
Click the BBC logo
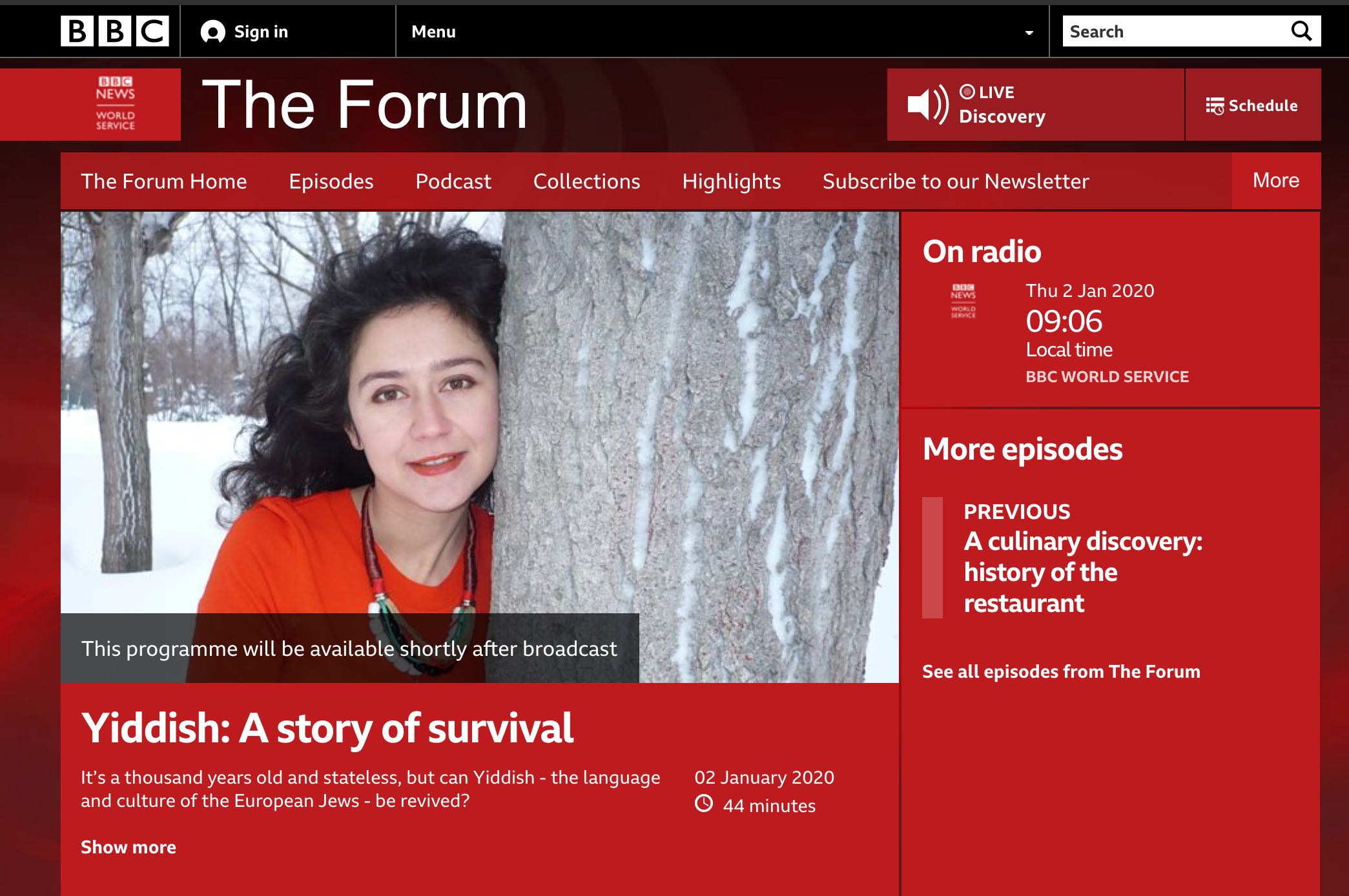pyautogui.click(x=115, y=31)
